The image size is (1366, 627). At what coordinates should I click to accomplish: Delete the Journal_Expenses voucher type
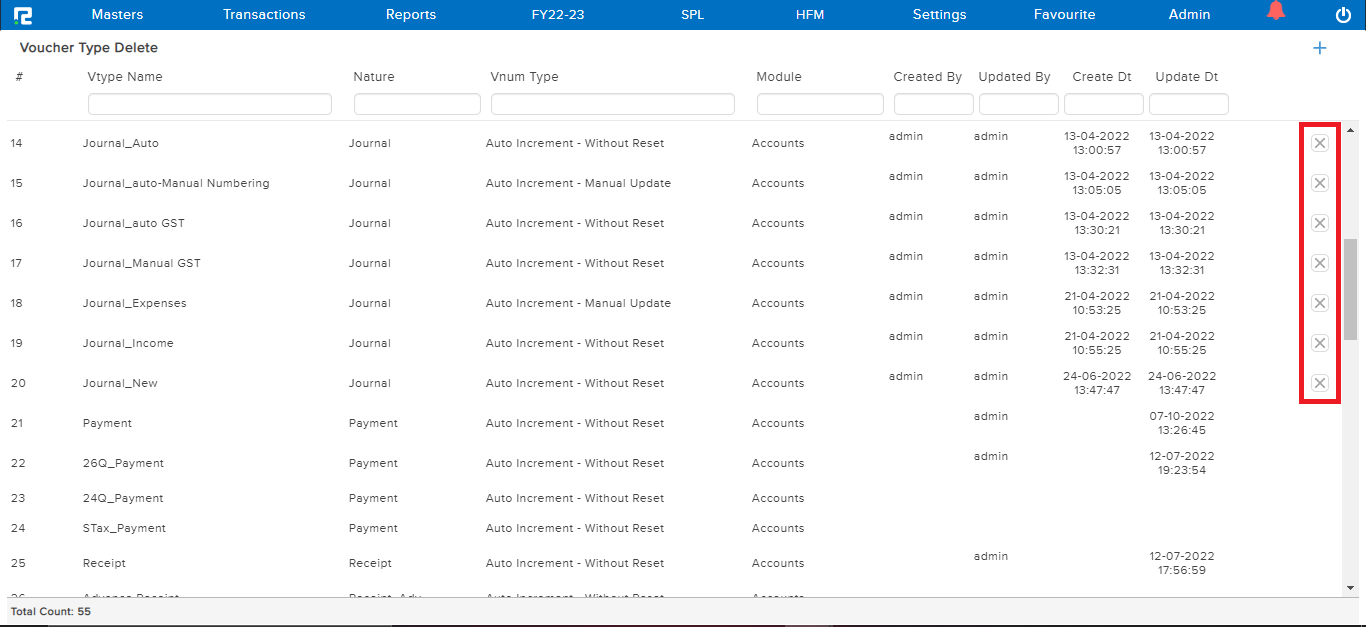(x=1320, y=303)
